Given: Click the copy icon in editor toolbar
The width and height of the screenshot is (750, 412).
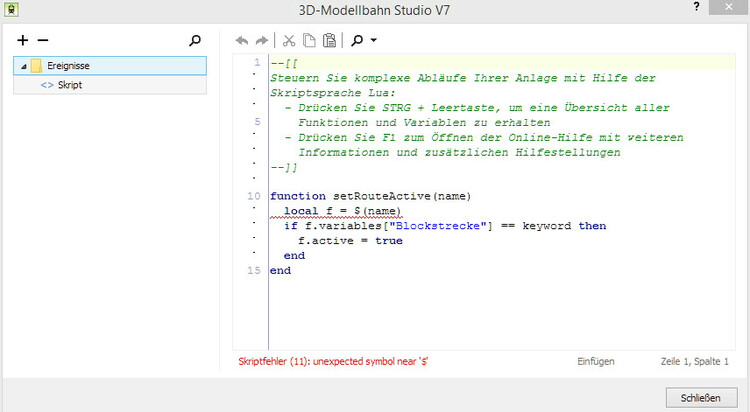Looking at the screenshot, I should coord(309,41).
